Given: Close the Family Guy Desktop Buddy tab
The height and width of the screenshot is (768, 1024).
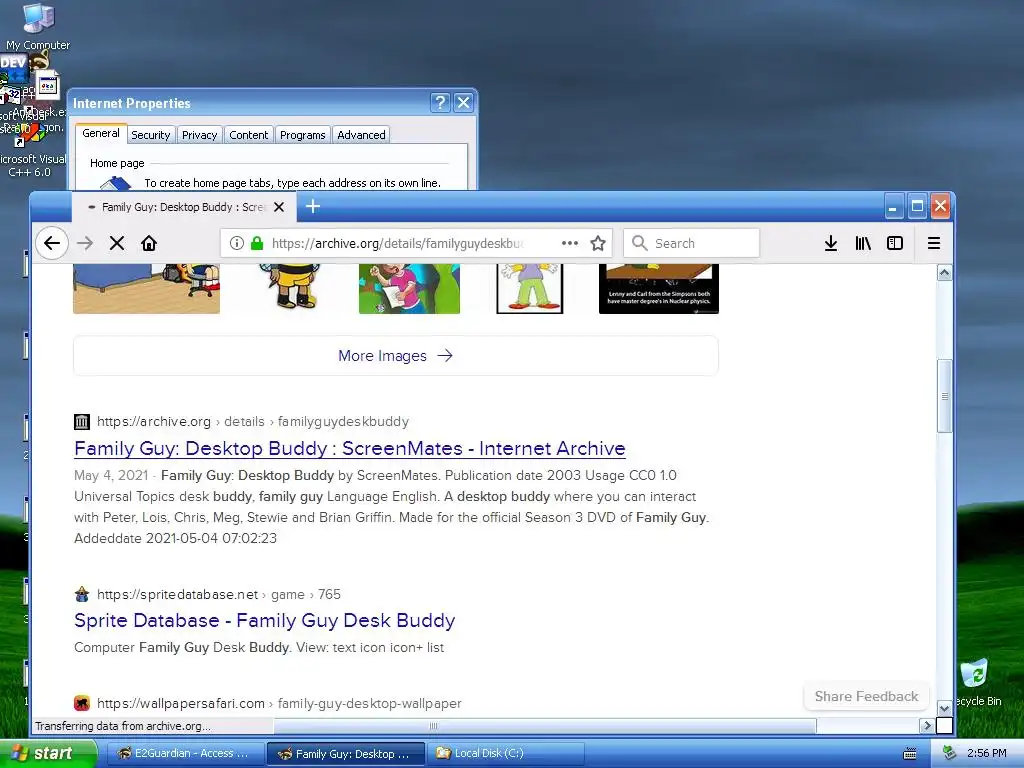Looking at the screenshot, I should pos(279,207).
